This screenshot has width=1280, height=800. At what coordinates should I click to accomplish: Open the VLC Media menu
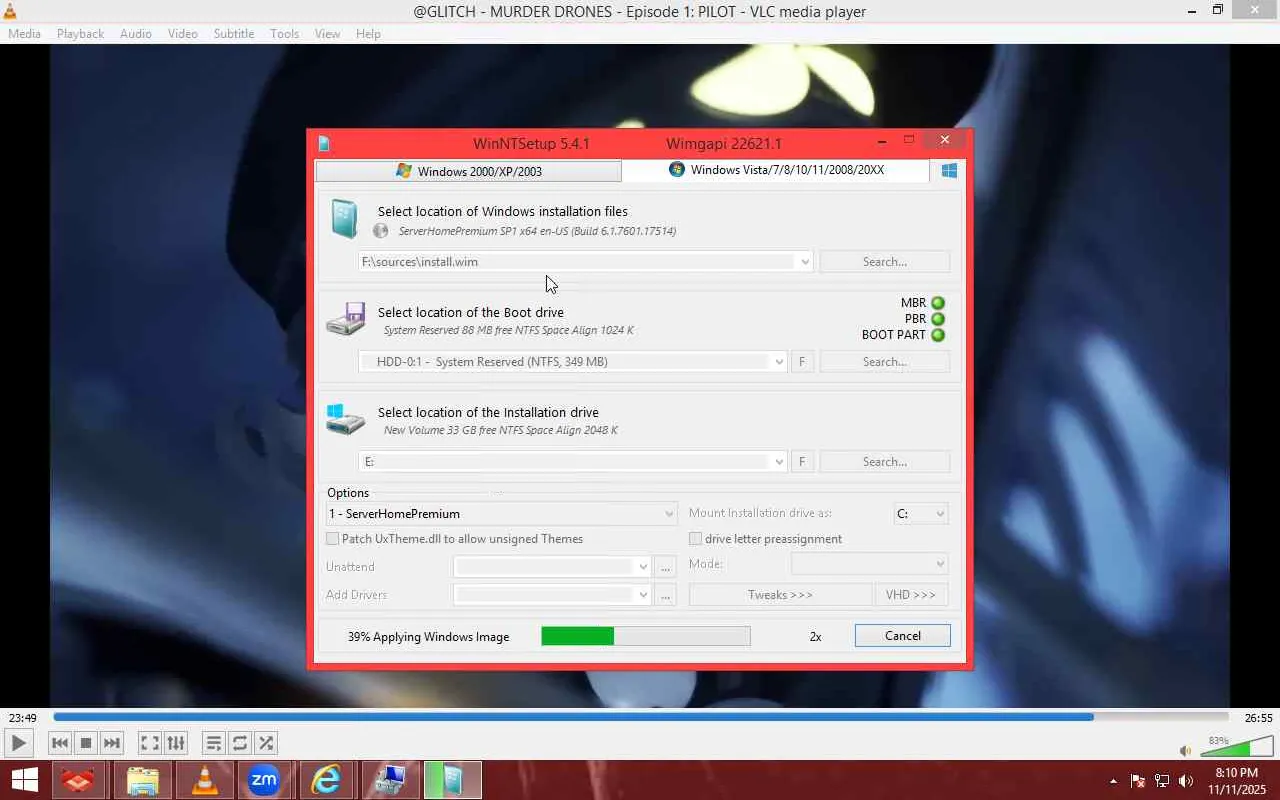click(x=24, y=34)
